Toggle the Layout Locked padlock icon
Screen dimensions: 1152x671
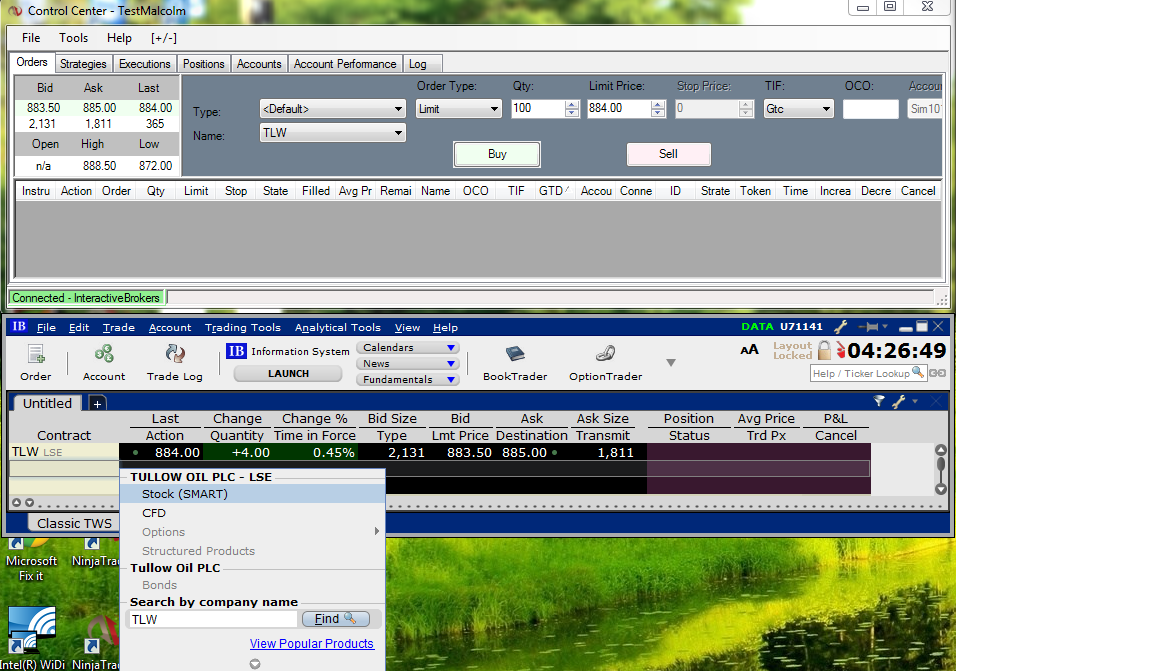click(x=824, y=351)
